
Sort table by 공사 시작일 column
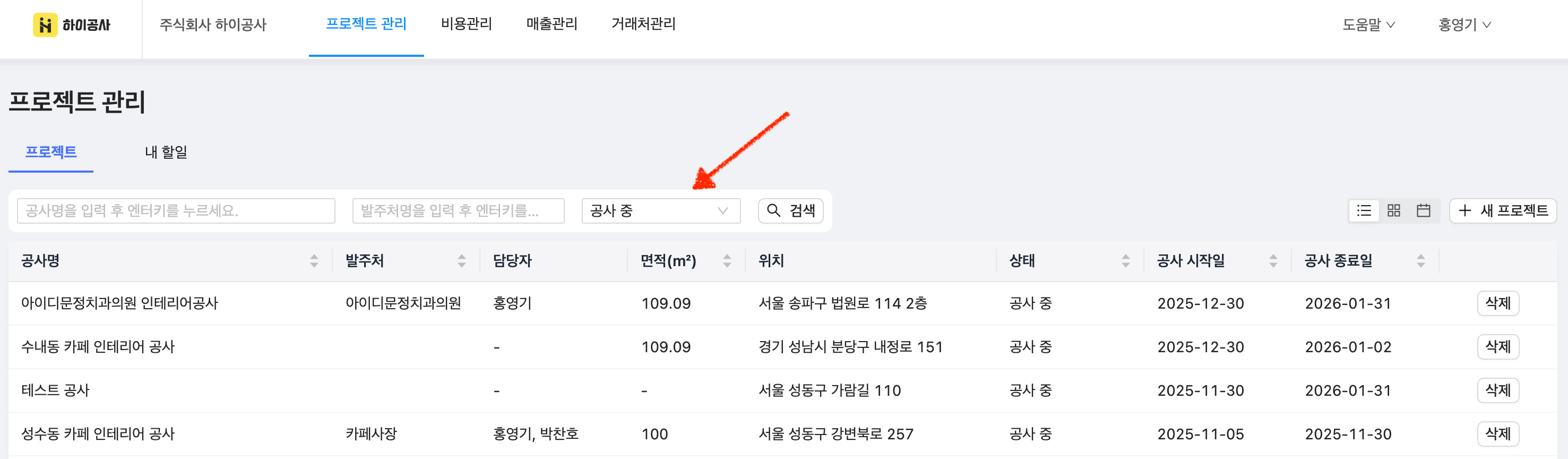1273,261
